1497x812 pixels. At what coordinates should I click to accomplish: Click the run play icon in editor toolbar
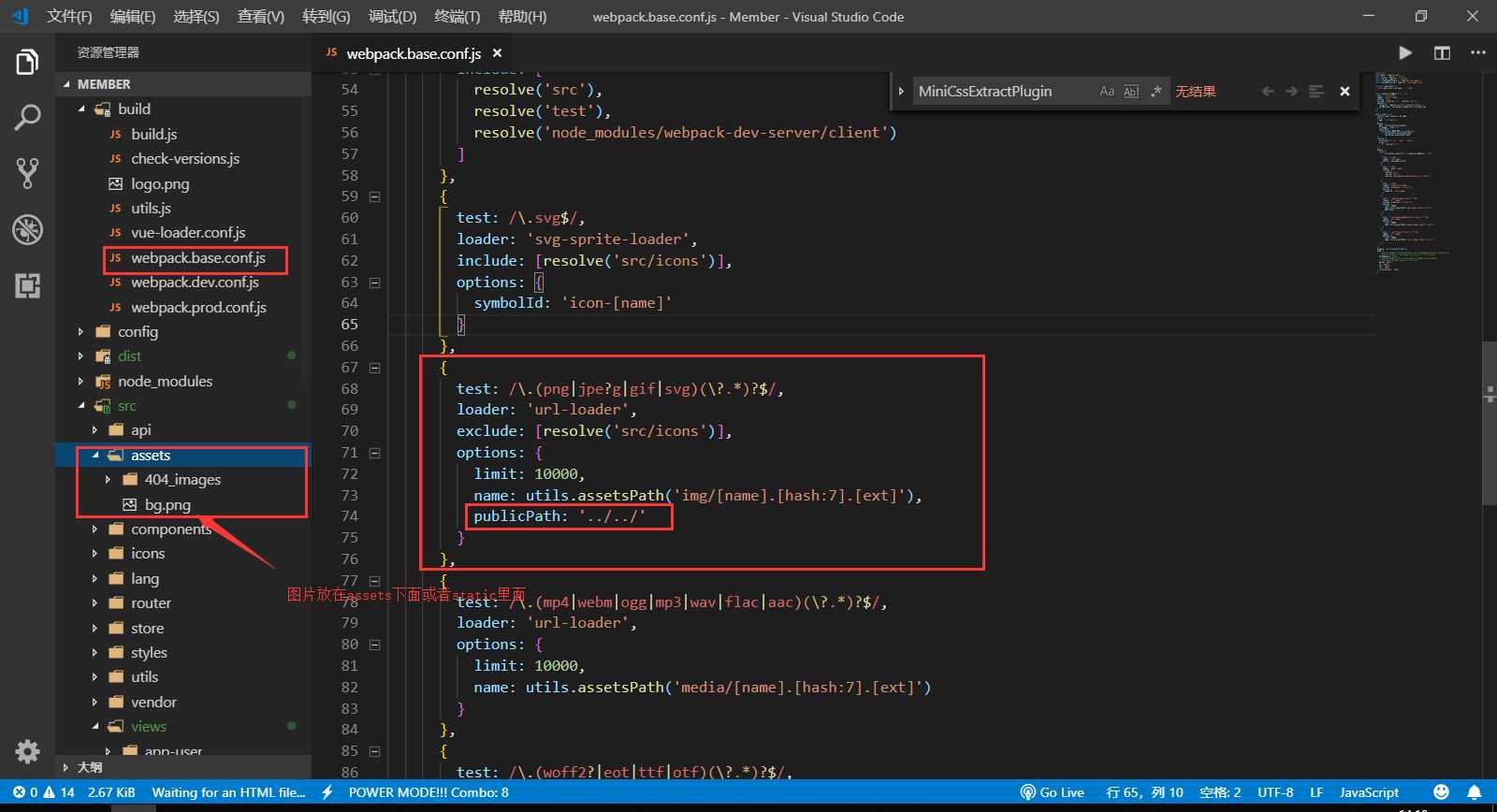click(1404, 53)
